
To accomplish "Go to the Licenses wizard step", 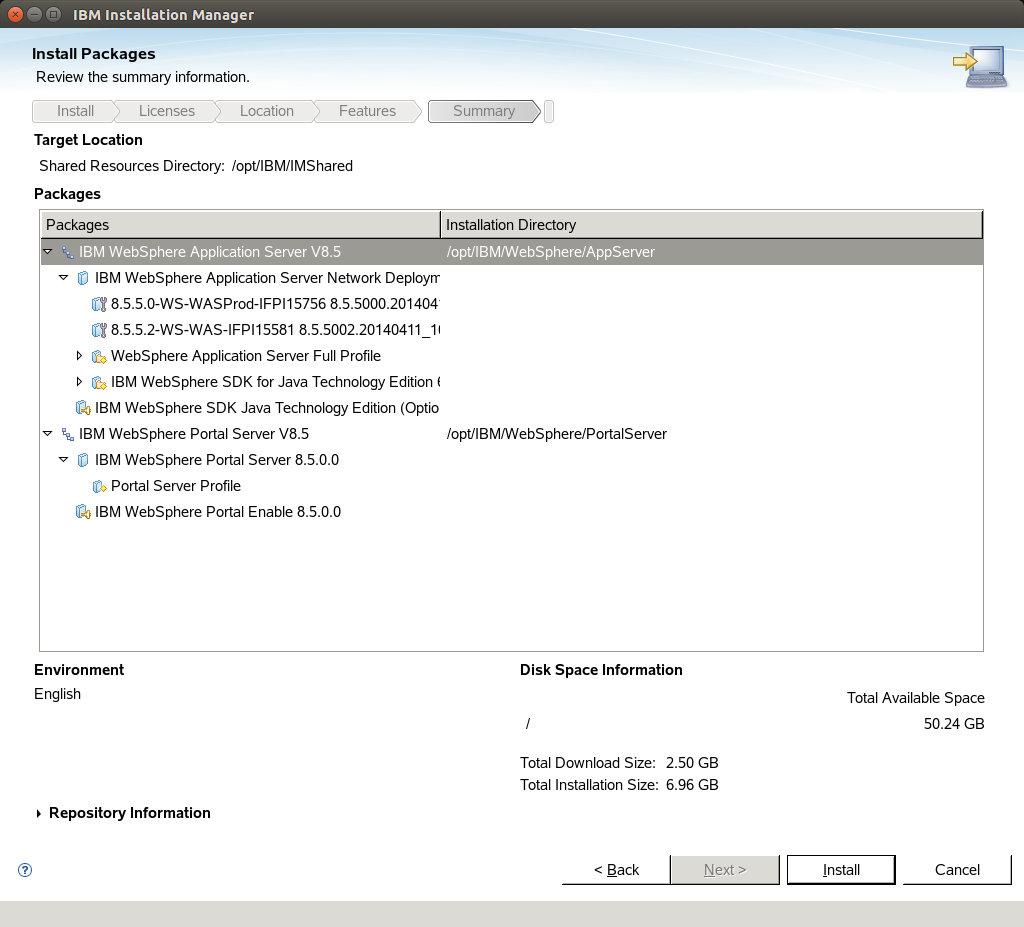I will [x=167, y=111].
